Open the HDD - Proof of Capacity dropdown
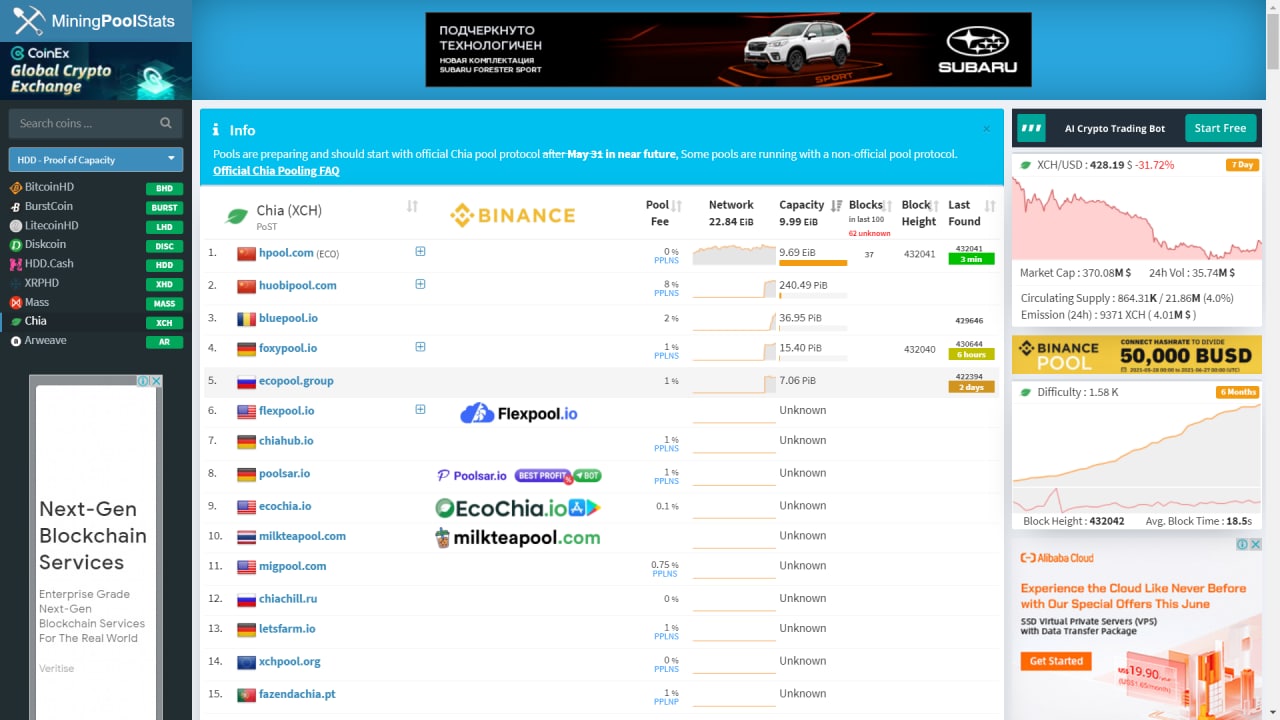The height and width of the screenshot is (720, 1280). pos(96,159)
